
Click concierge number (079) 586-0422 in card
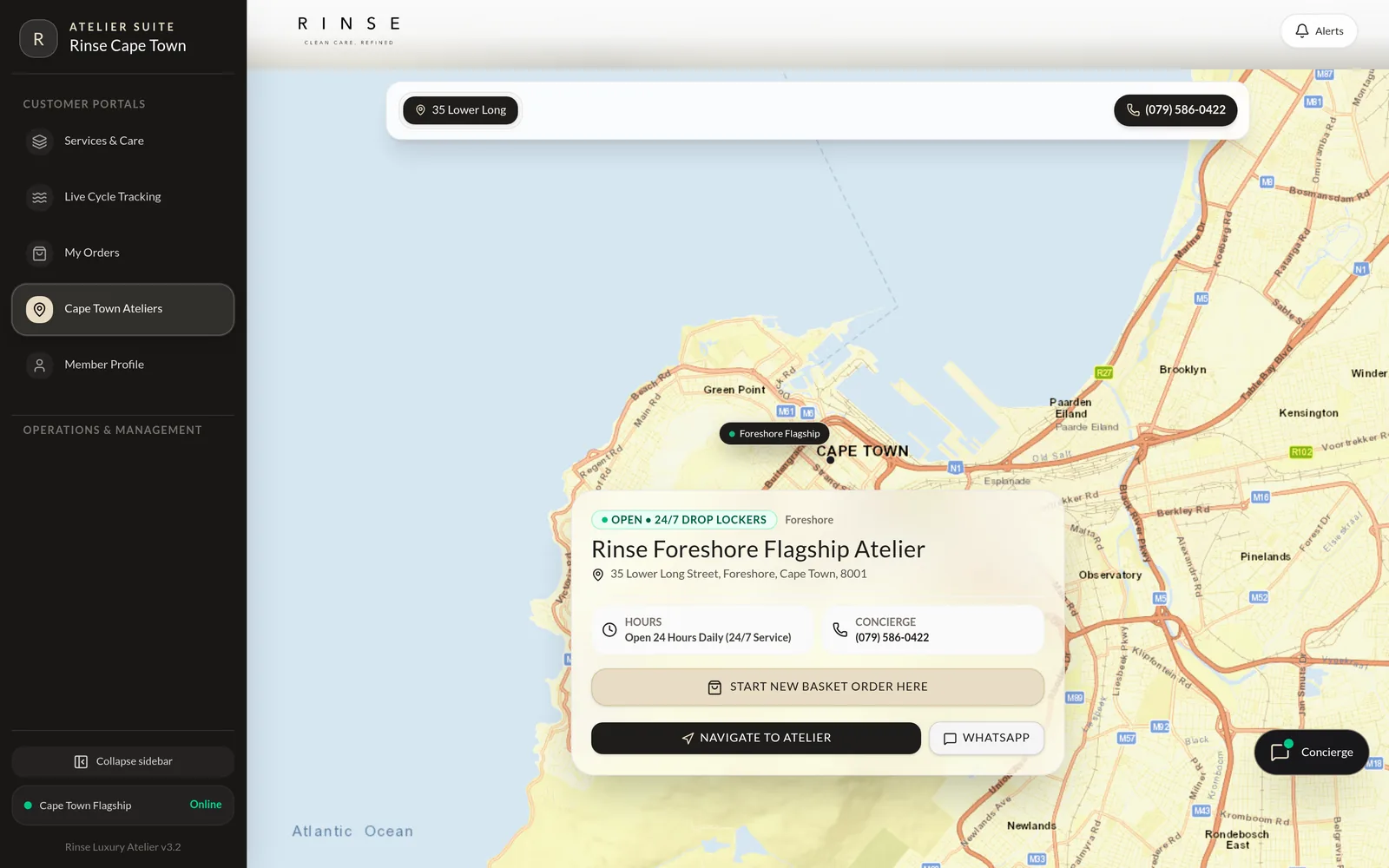coord(892,637)
